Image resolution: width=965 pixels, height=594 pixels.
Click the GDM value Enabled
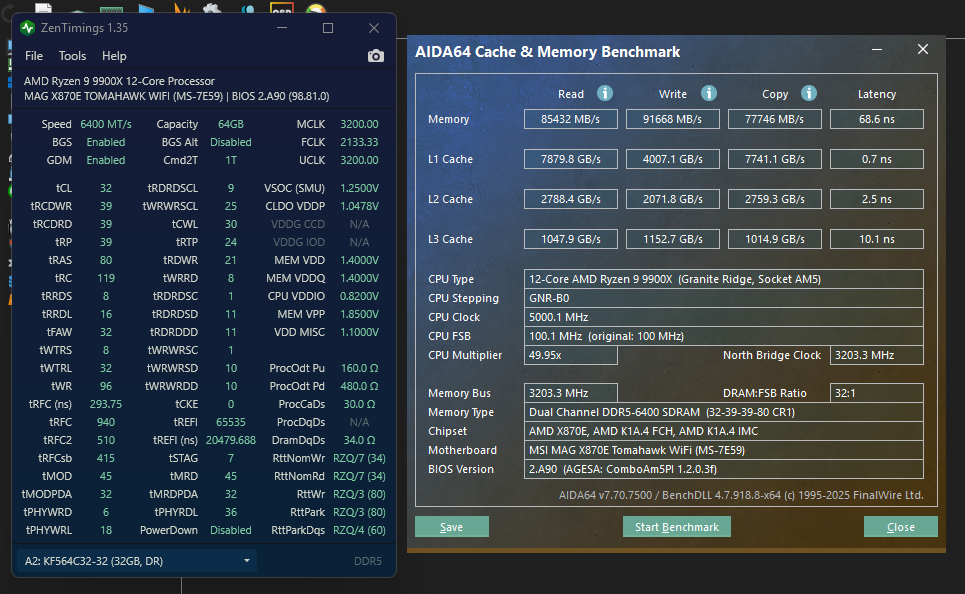pos(106,160)
